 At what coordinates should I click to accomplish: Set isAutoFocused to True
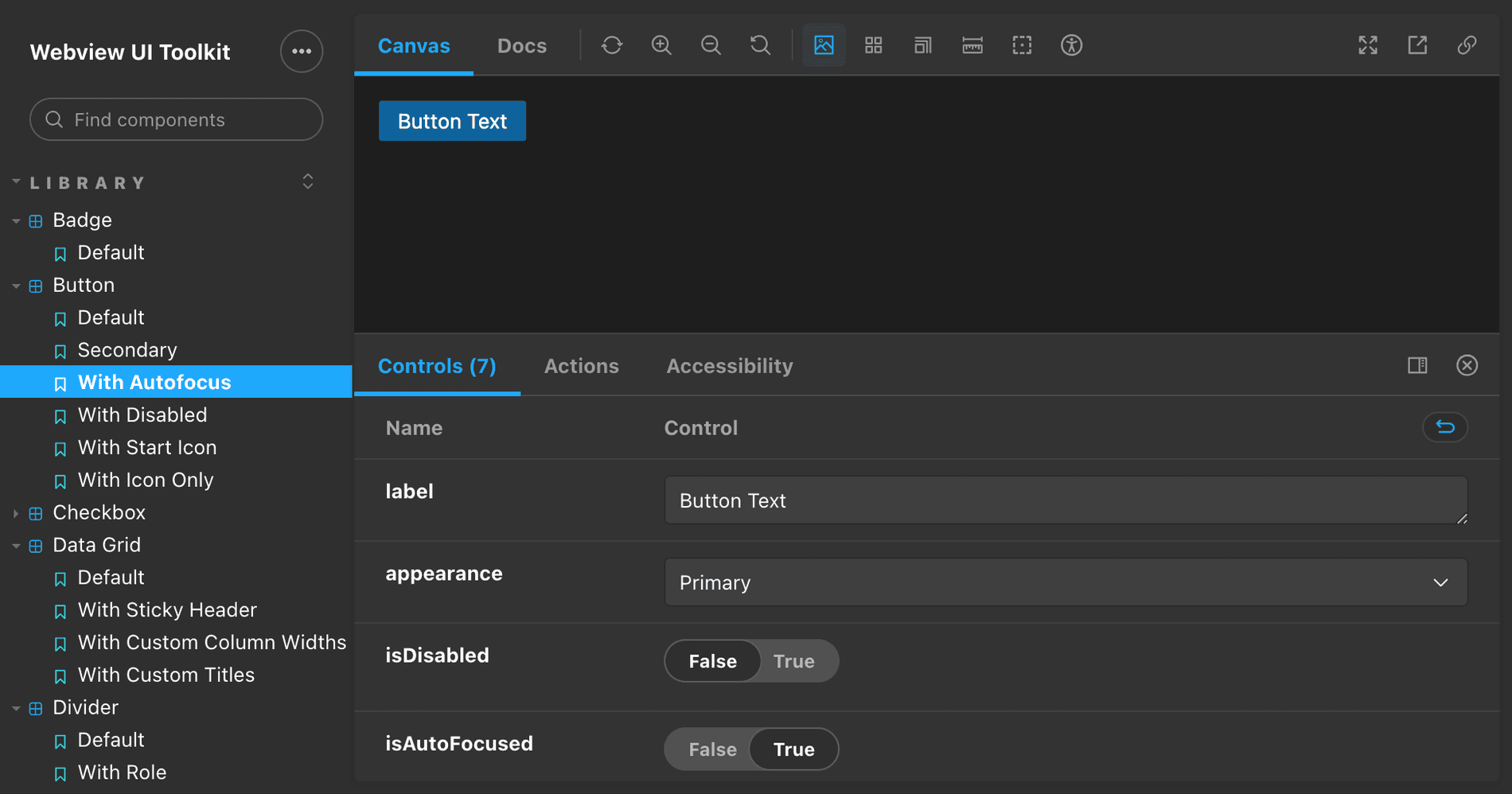[794, 749]
